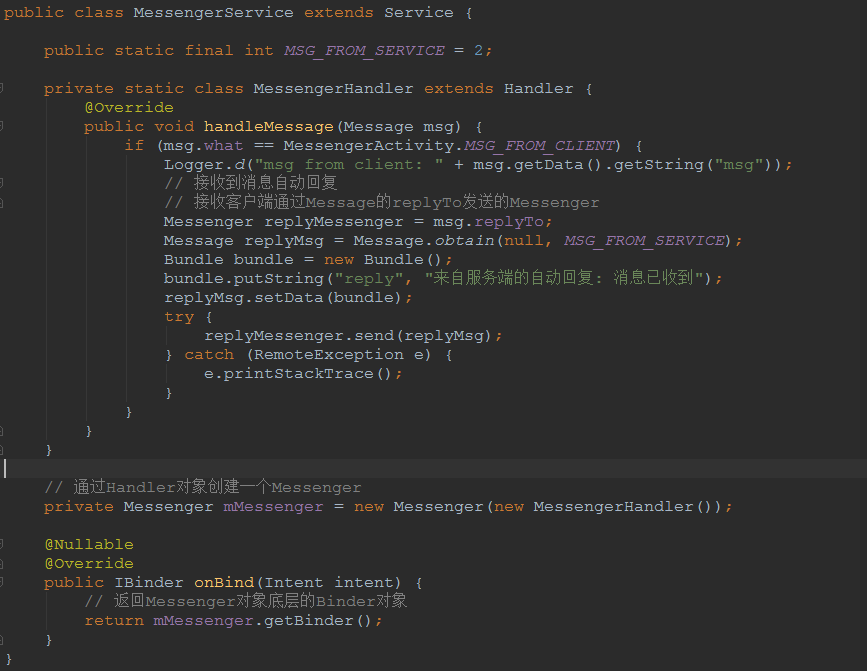Select the void return type of handleMessage

(174, 127)
